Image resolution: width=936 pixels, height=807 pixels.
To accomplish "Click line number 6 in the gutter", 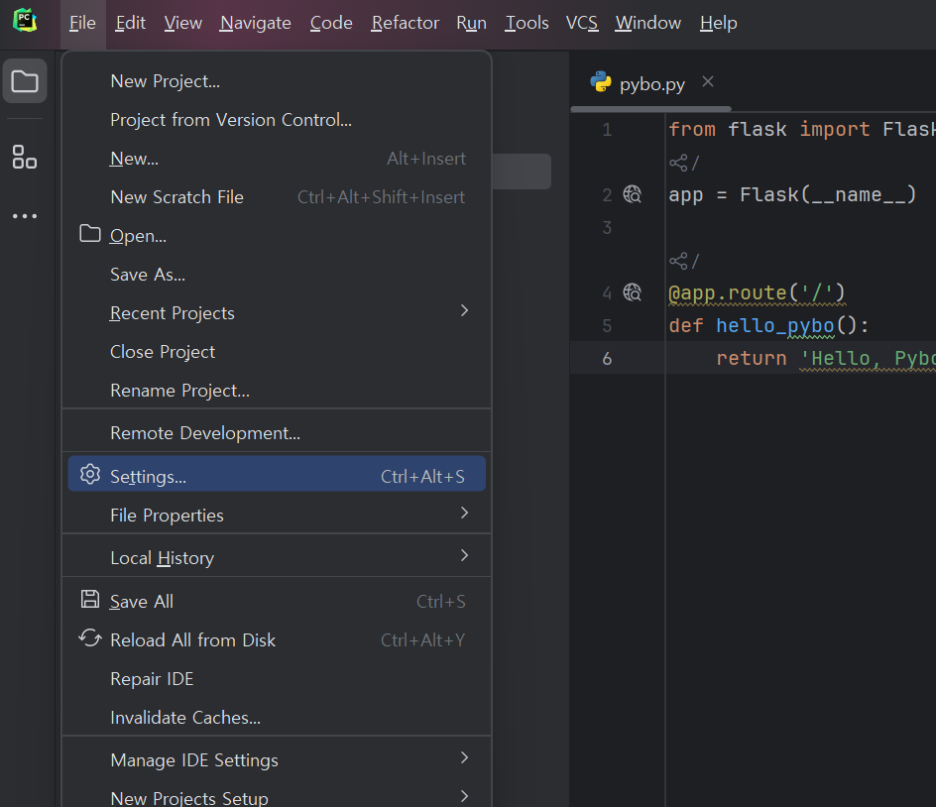I will pos(607,358).
